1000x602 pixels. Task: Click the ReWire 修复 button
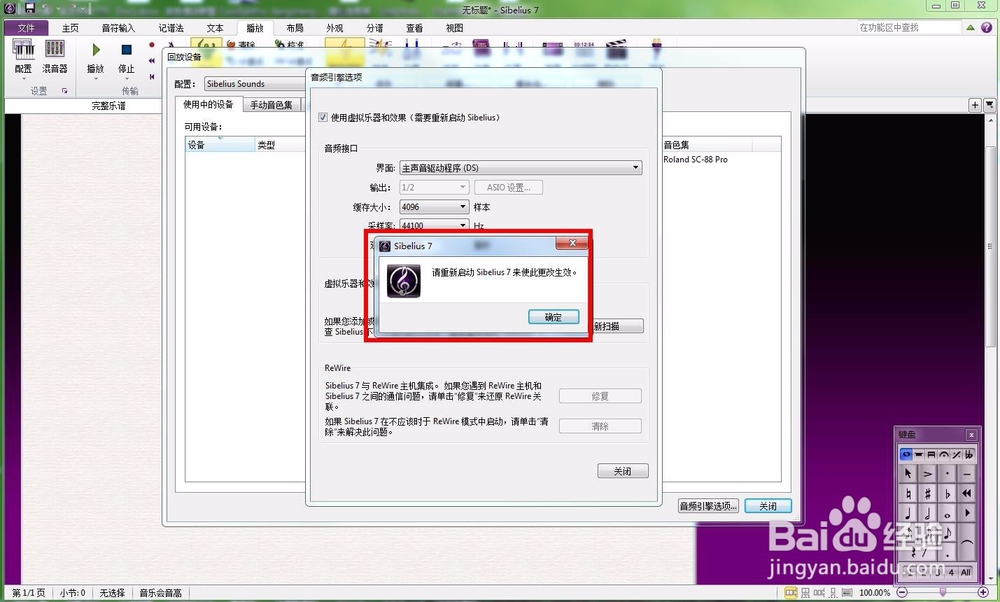600,396
